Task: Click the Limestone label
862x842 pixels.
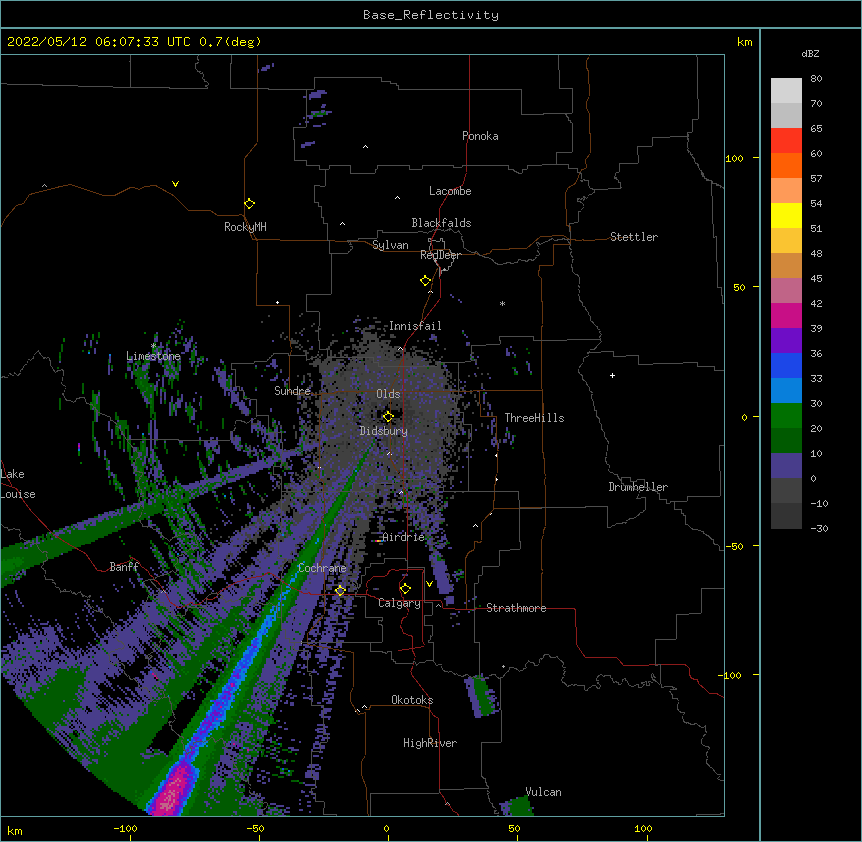Action: coord(153,356)
